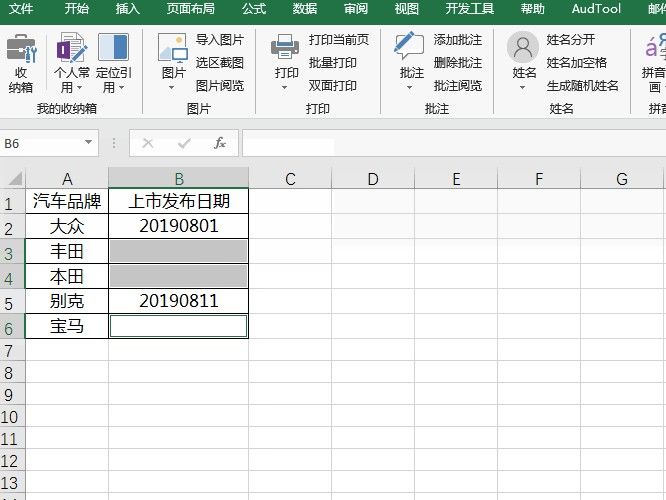666x500 pixels.
Task: Switch to the 视图 tab
Action: 406,8
